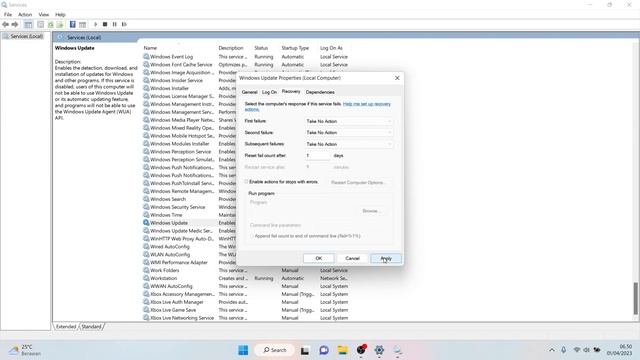
Task: Click gear icon beside Windows Update service
Action: click(x=146, y=223)
